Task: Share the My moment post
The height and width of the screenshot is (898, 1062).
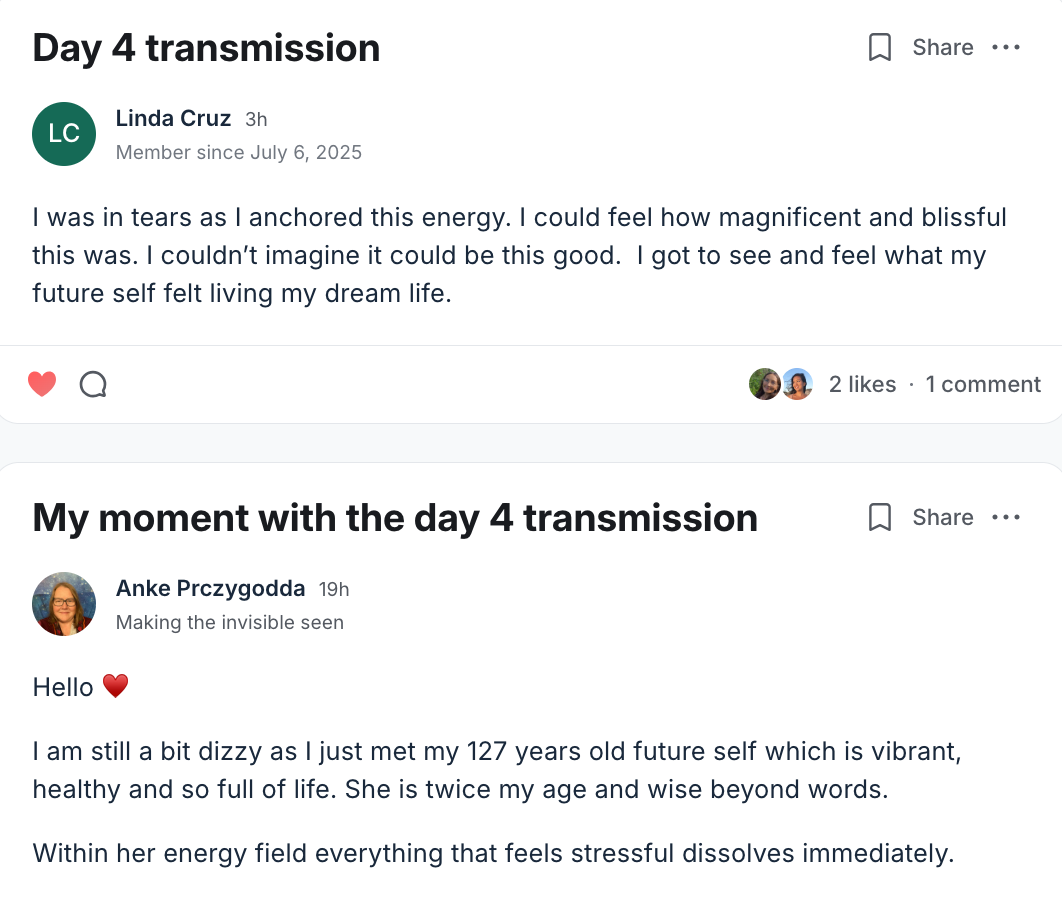Action: (942, 518)
